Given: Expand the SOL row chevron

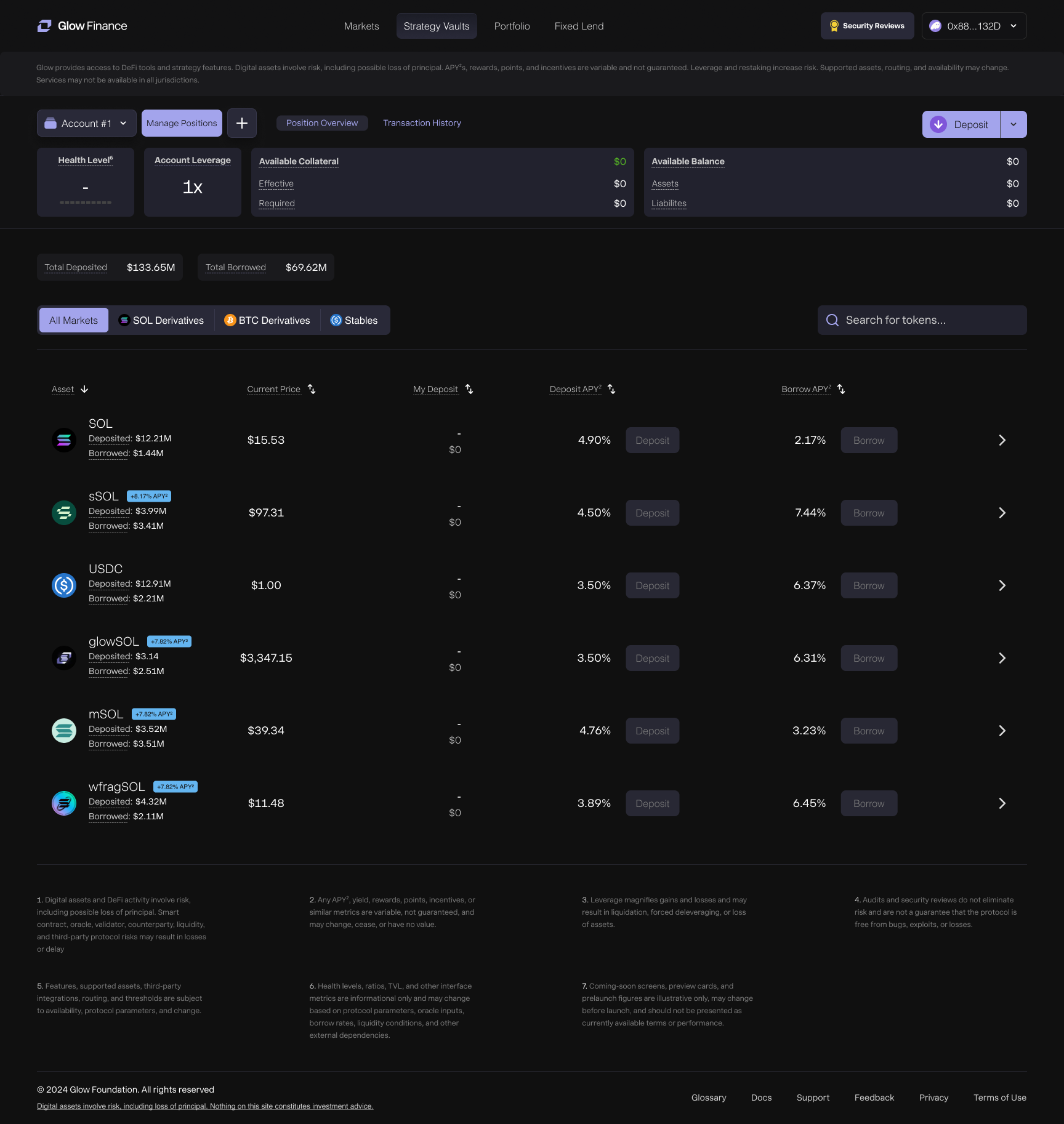Looking at the screenshot, I should tap(1002, 440).
